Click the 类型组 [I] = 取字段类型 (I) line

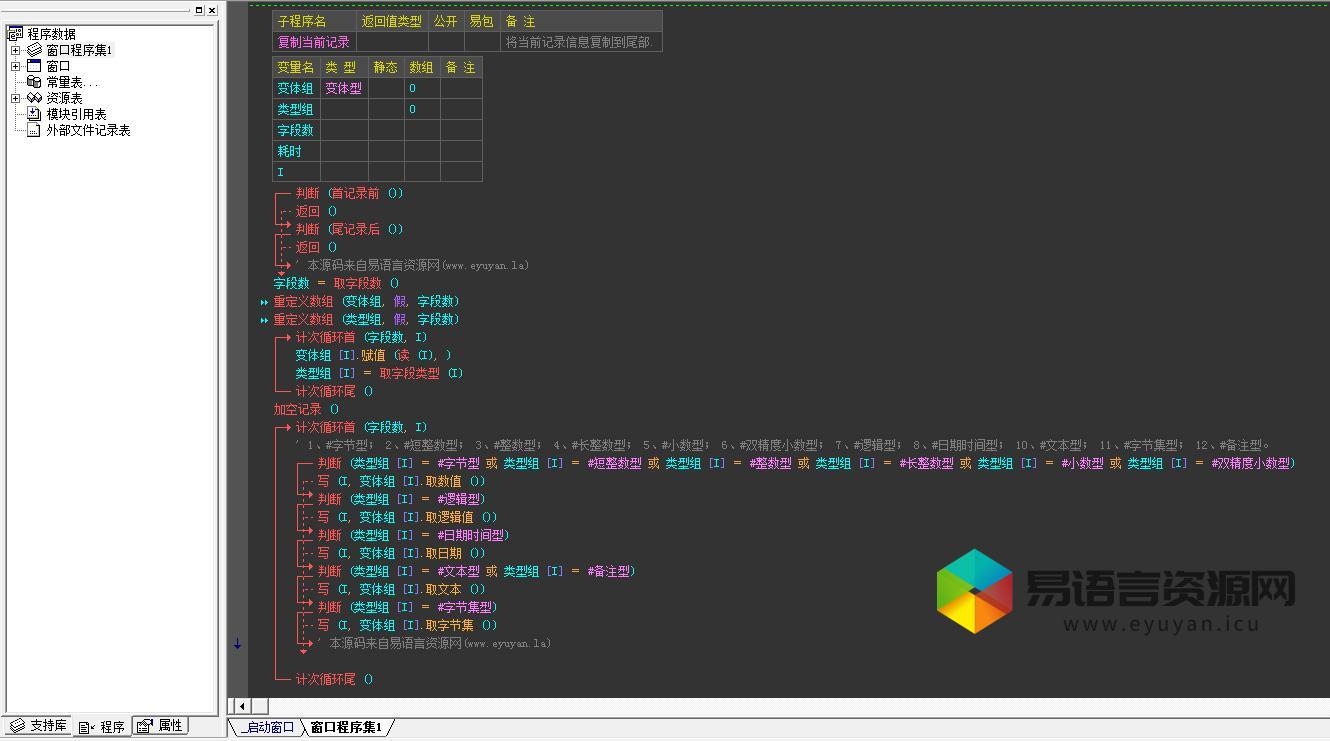pos(379,373)
